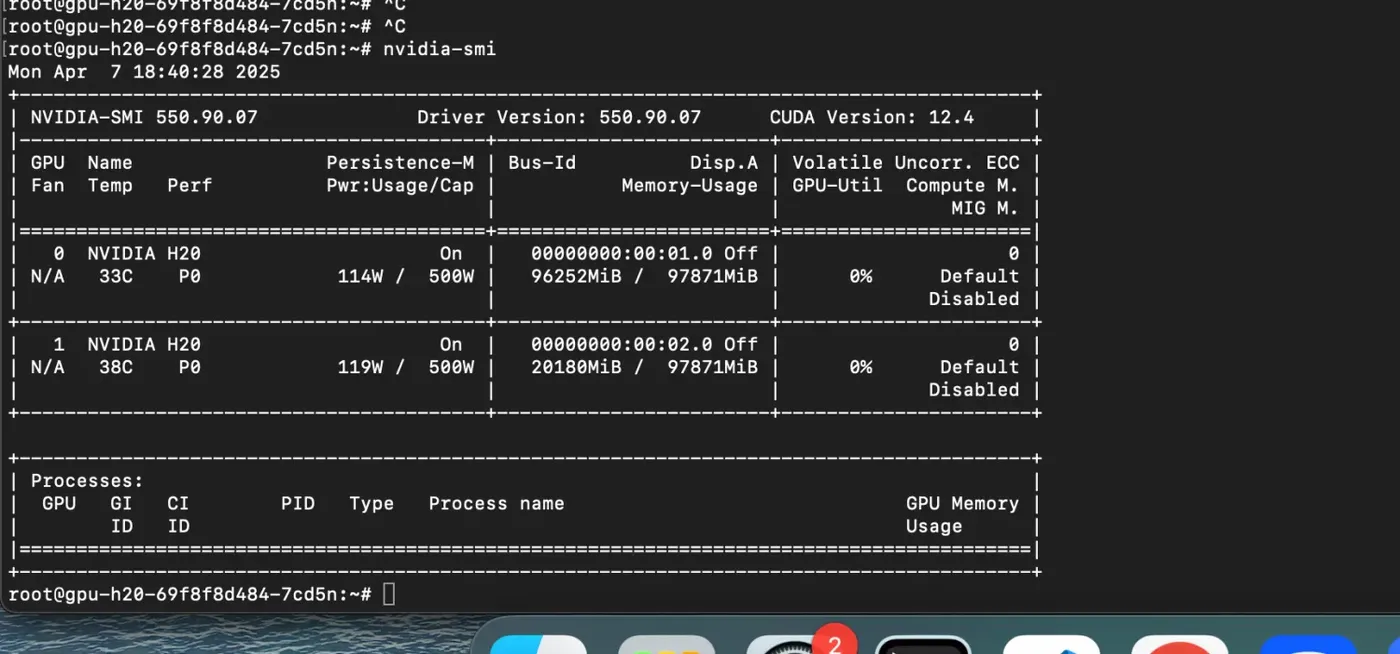Click the 119W power usage value
1400x654 pixels.
pyautogui.click(x=360, y=367)
